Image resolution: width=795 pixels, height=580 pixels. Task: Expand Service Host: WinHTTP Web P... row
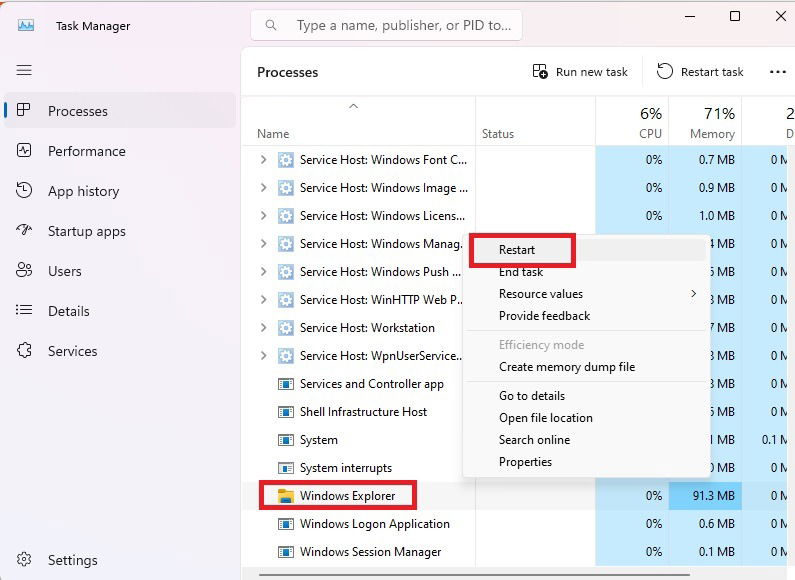tap(263, 300)
